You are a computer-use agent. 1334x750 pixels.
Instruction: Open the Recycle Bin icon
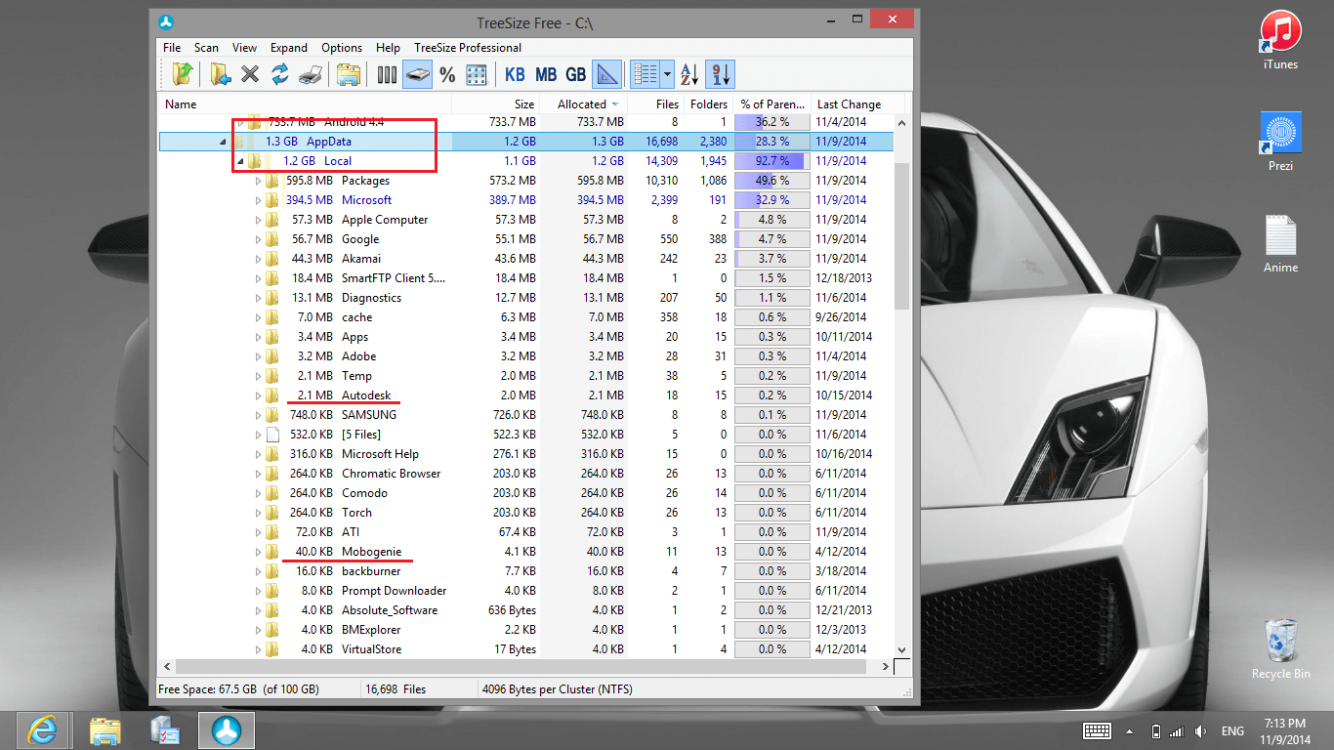[x=1280, y=648]
